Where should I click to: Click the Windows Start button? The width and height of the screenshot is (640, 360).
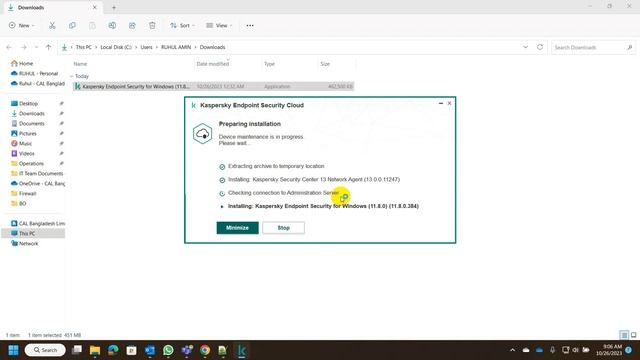(13, 350)
